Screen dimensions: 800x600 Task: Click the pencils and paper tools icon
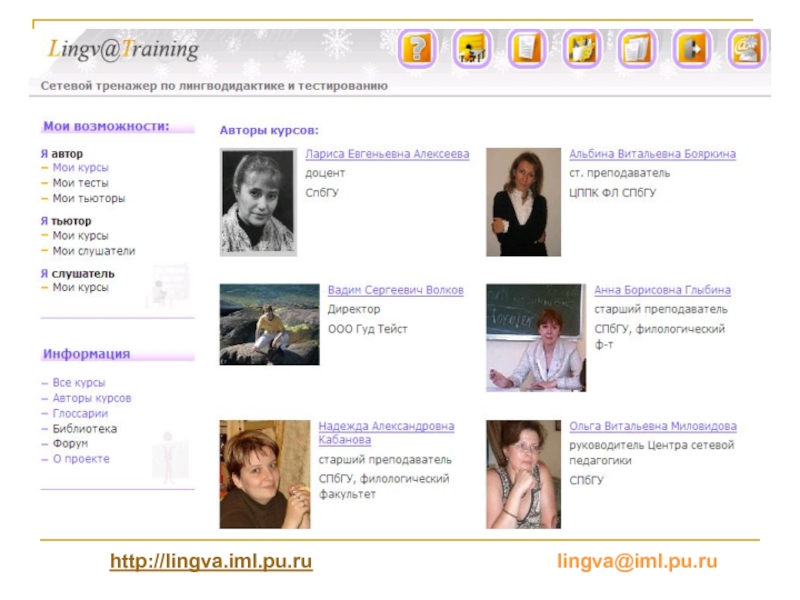coord(583,49)
